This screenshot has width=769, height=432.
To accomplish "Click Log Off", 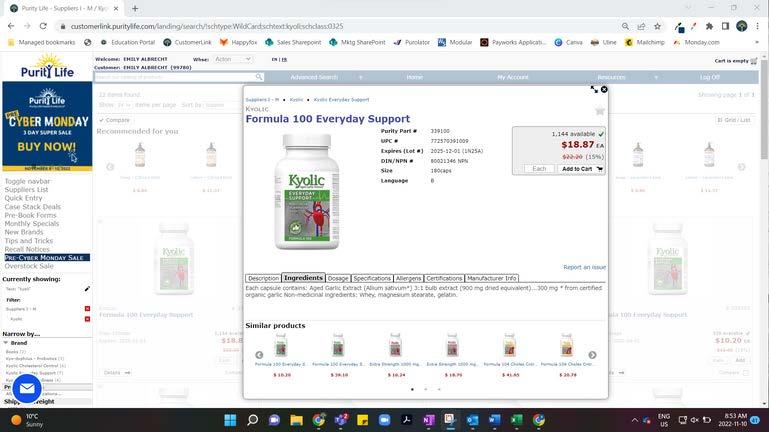I will tap(710, 77).
